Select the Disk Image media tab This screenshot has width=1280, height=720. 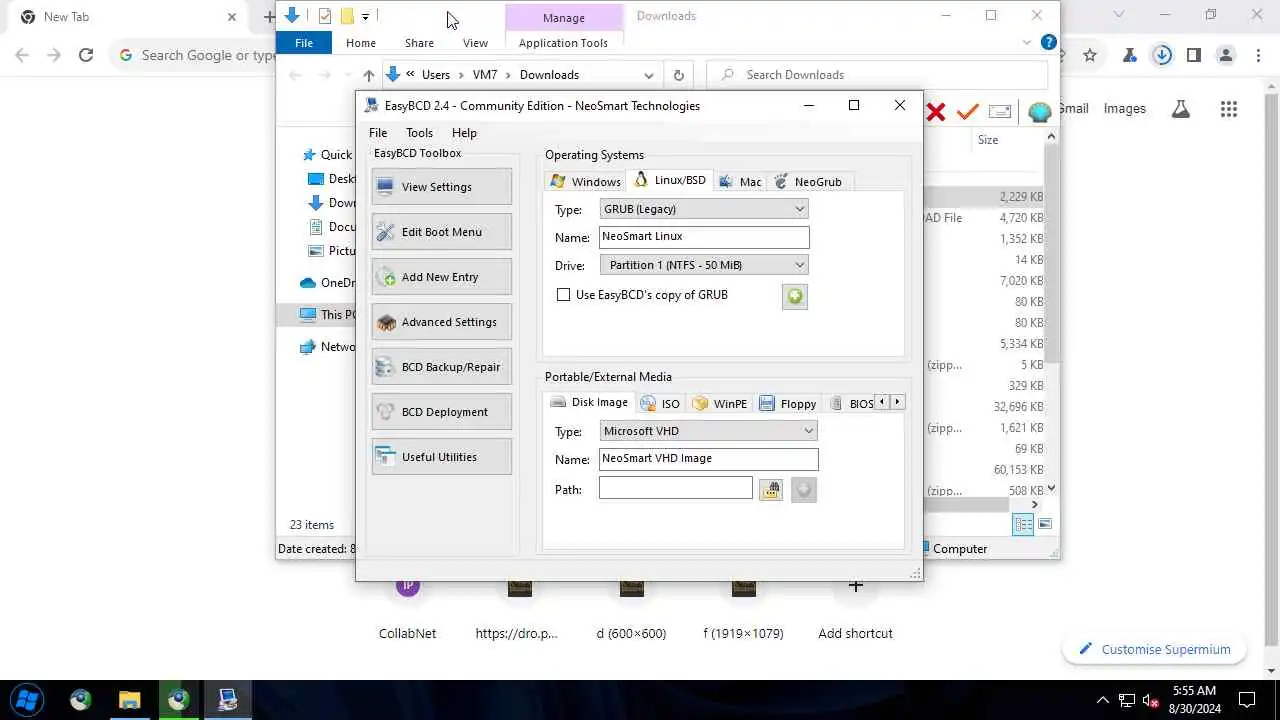[x=589, y=402]
